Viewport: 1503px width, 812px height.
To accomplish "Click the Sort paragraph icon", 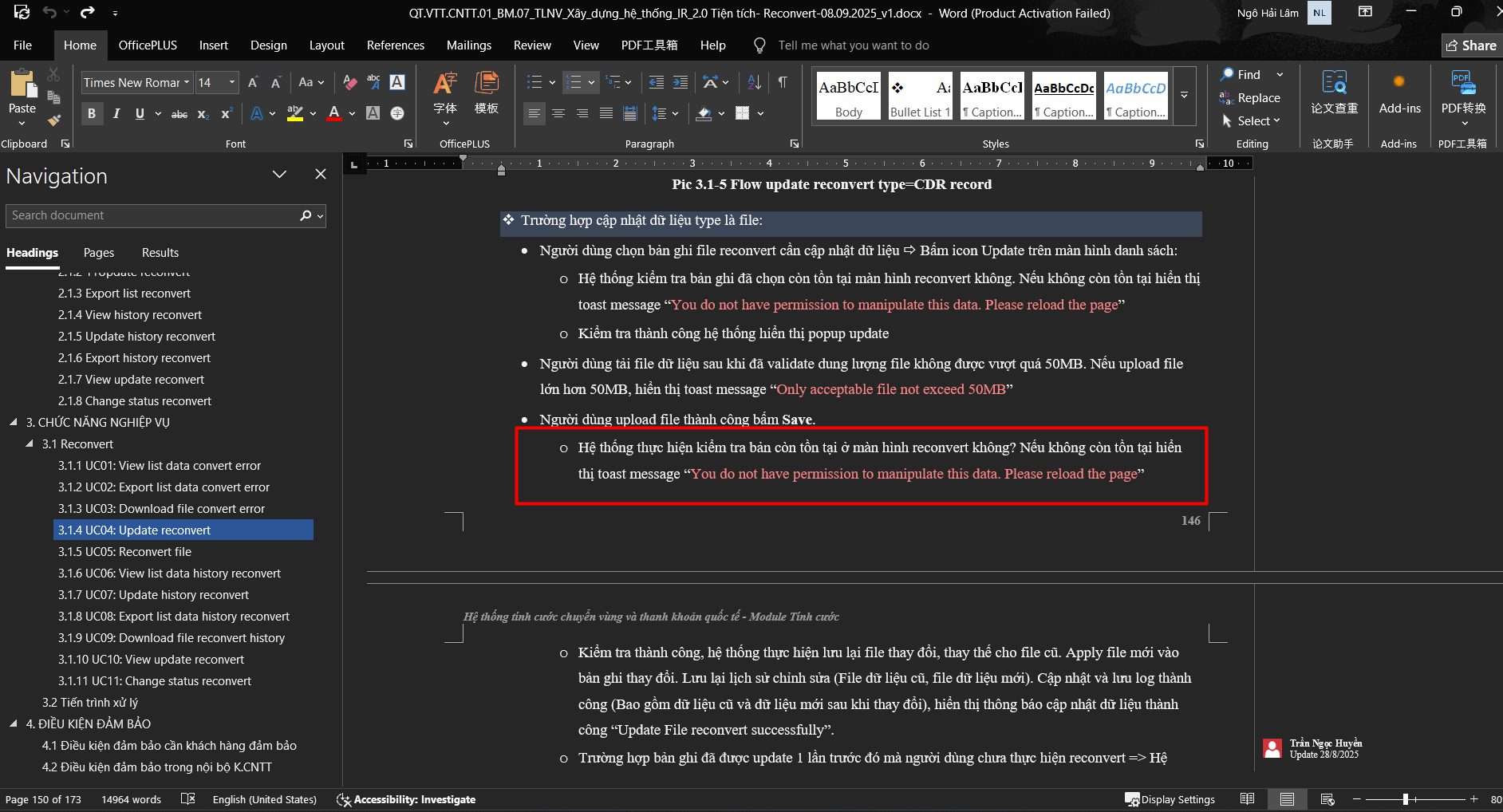I will coord(754,82).
